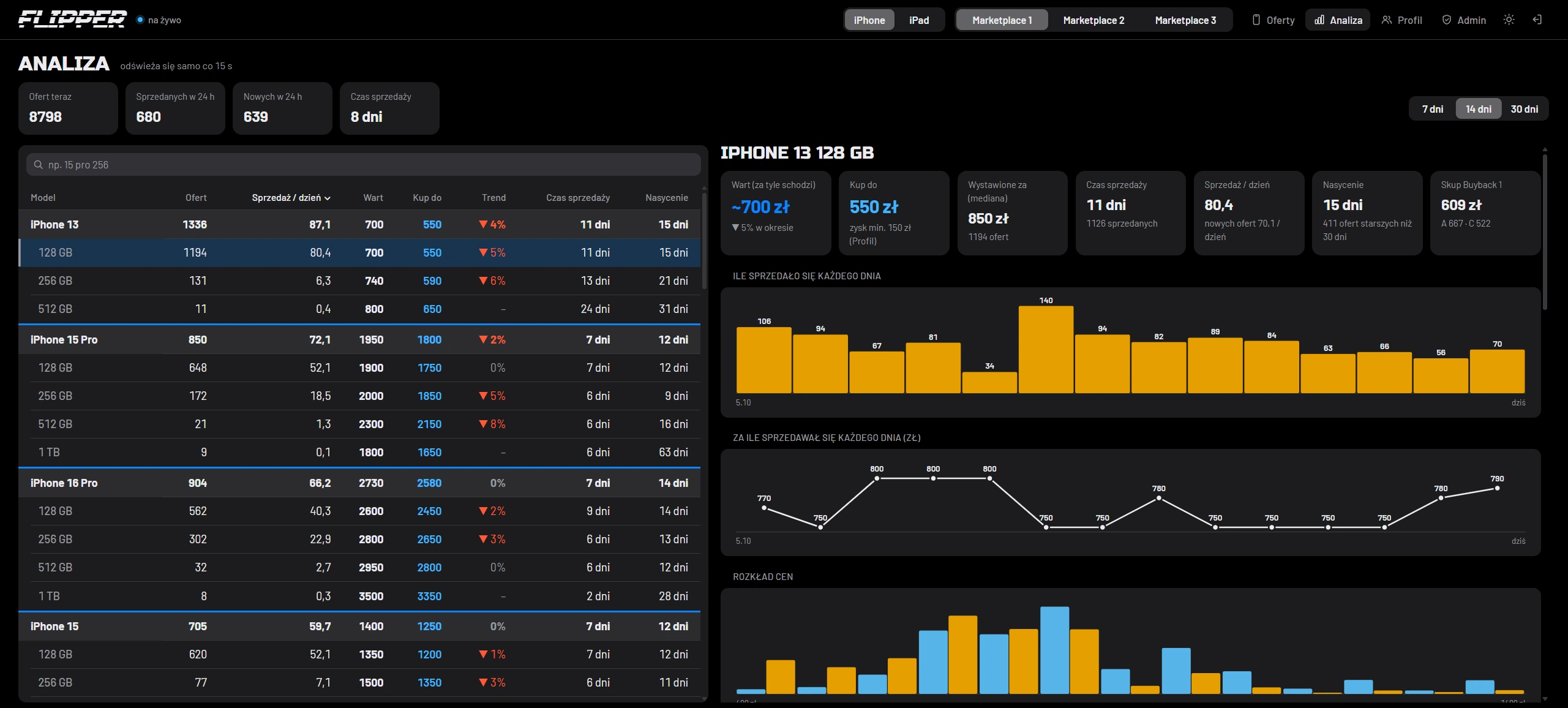The width and height of the screenshot is (1568, 708).
Task: Select Marketplace 3 source
Action: (x=1185, y=20)
